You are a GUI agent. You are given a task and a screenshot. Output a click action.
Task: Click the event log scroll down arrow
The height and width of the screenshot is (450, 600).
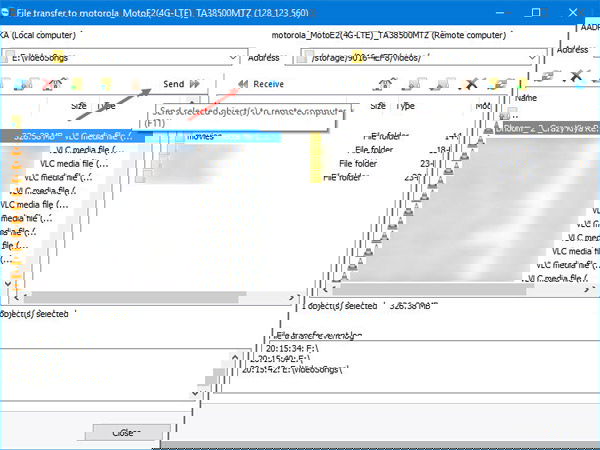click(x=195, y=393)
